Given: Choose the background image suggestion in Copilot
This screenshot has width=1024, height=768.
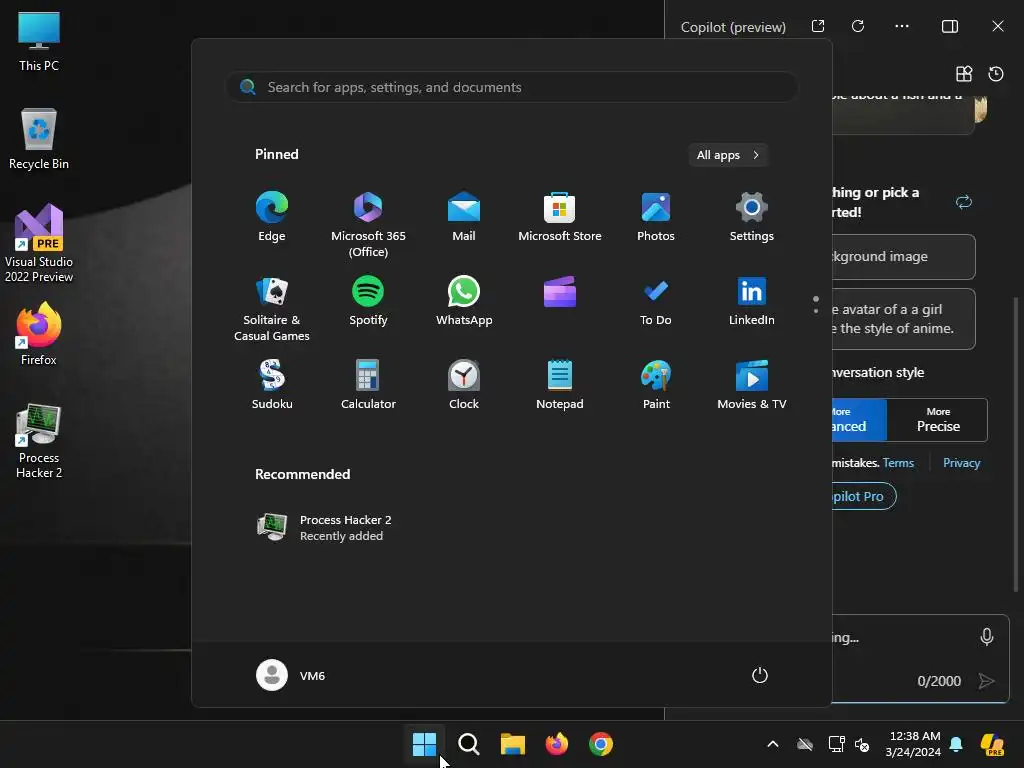Looking at the screenshot, I should (904, 257).
